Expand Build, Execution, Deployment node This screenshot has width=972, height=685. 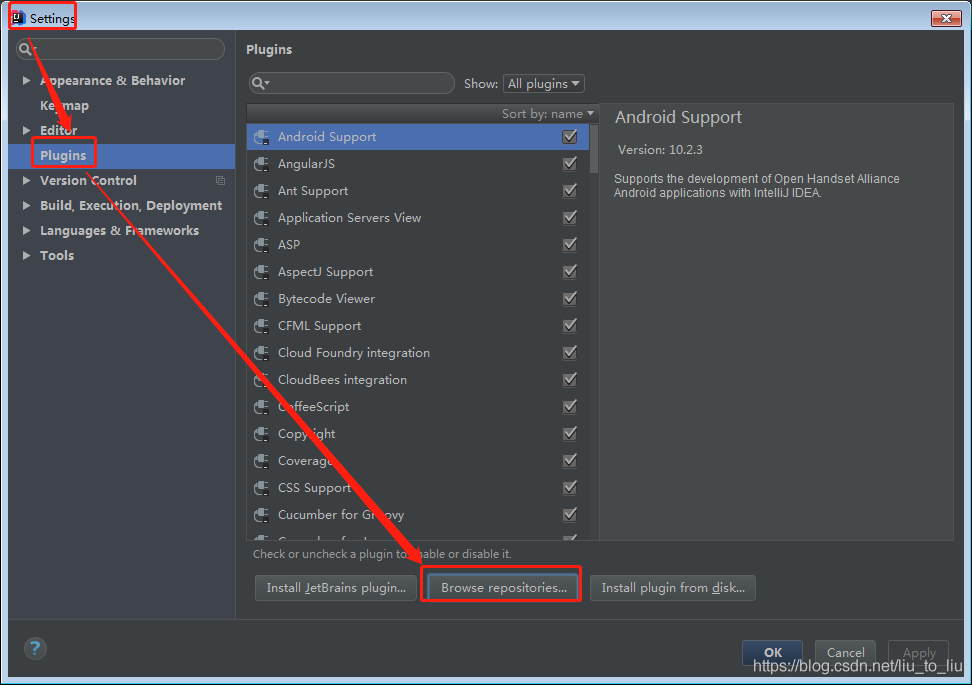click(x=26, y=205)
